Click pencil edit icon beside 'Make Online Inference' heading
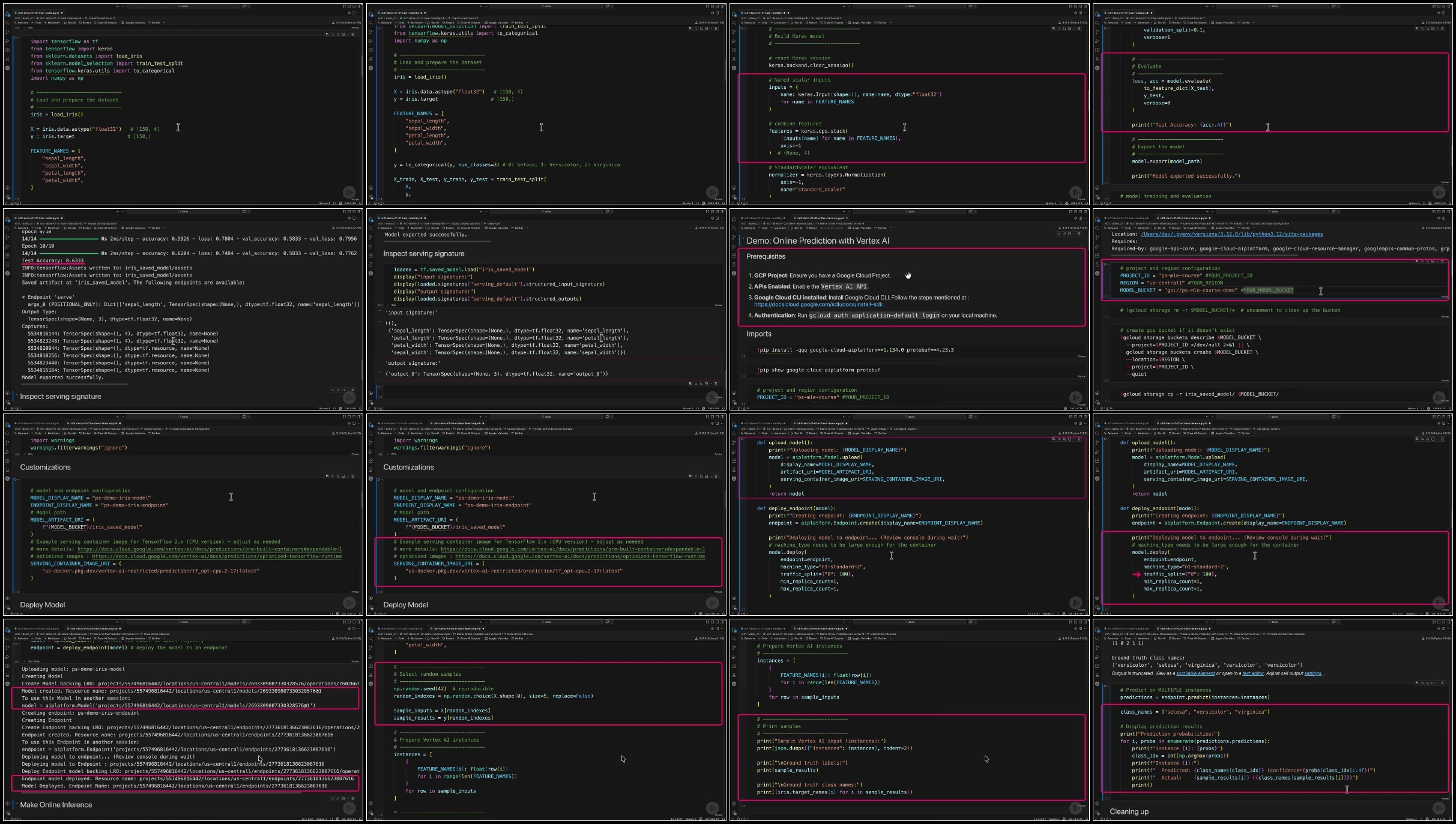Image resolution: width=1456 pixels, height=824 pixels. pos(337,799)
